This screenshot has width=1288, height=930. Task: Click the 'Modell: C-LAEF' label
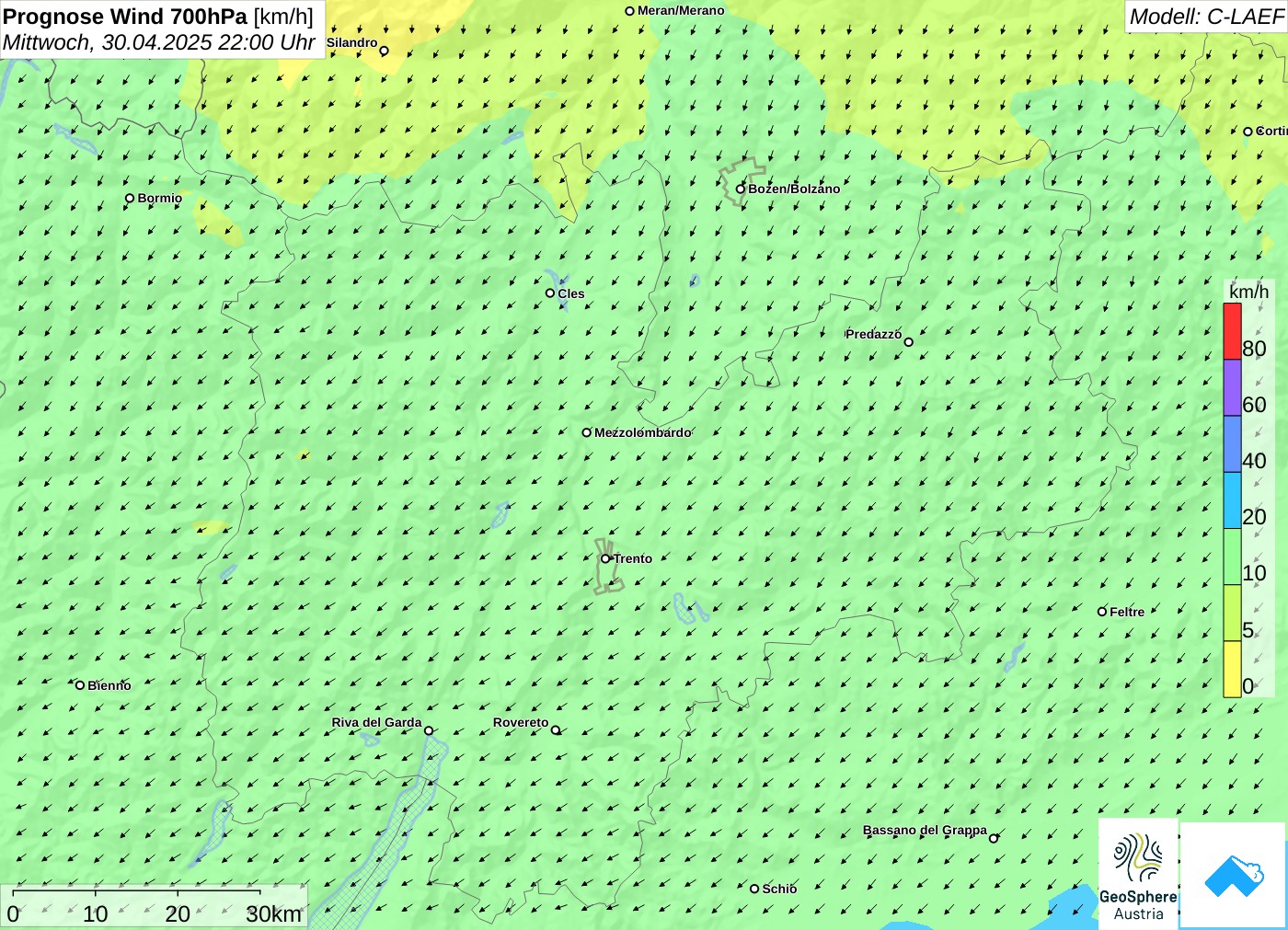1206,17
